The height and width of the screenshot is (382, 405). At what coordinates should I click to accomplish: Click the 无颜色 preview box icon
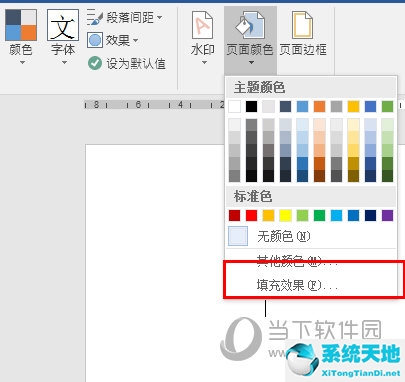click(x=238, y=236)
